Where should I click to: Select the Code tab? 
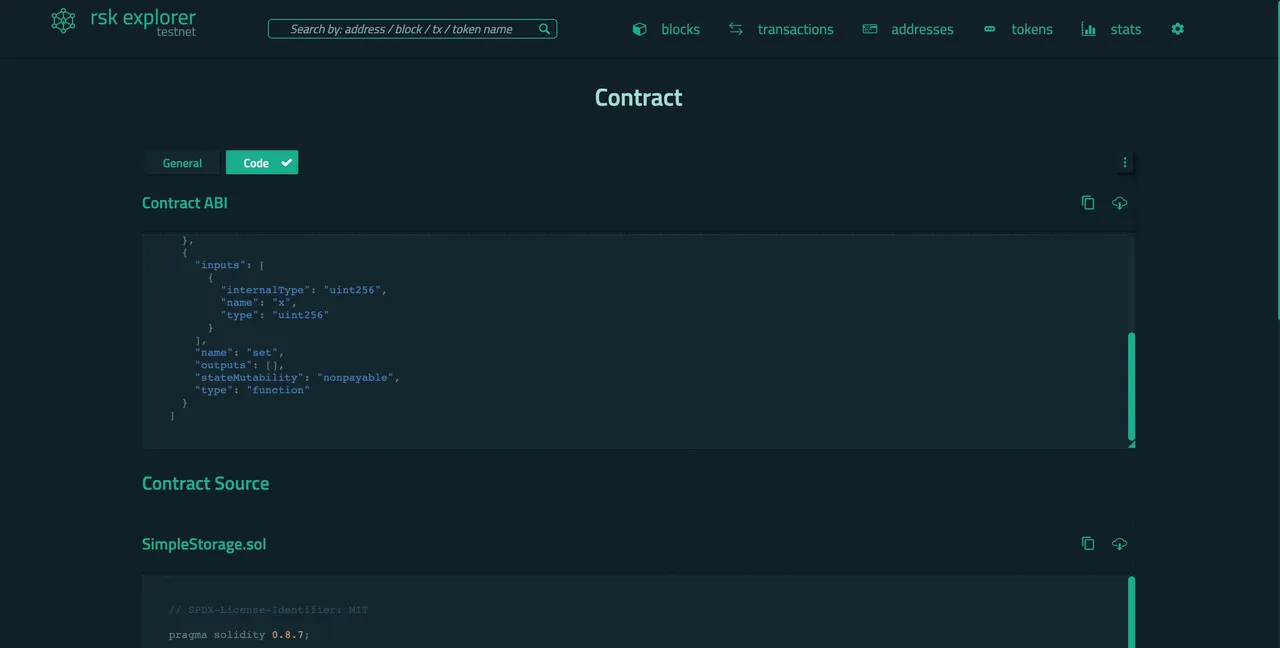pyautogui.click(x=262, y=163)
